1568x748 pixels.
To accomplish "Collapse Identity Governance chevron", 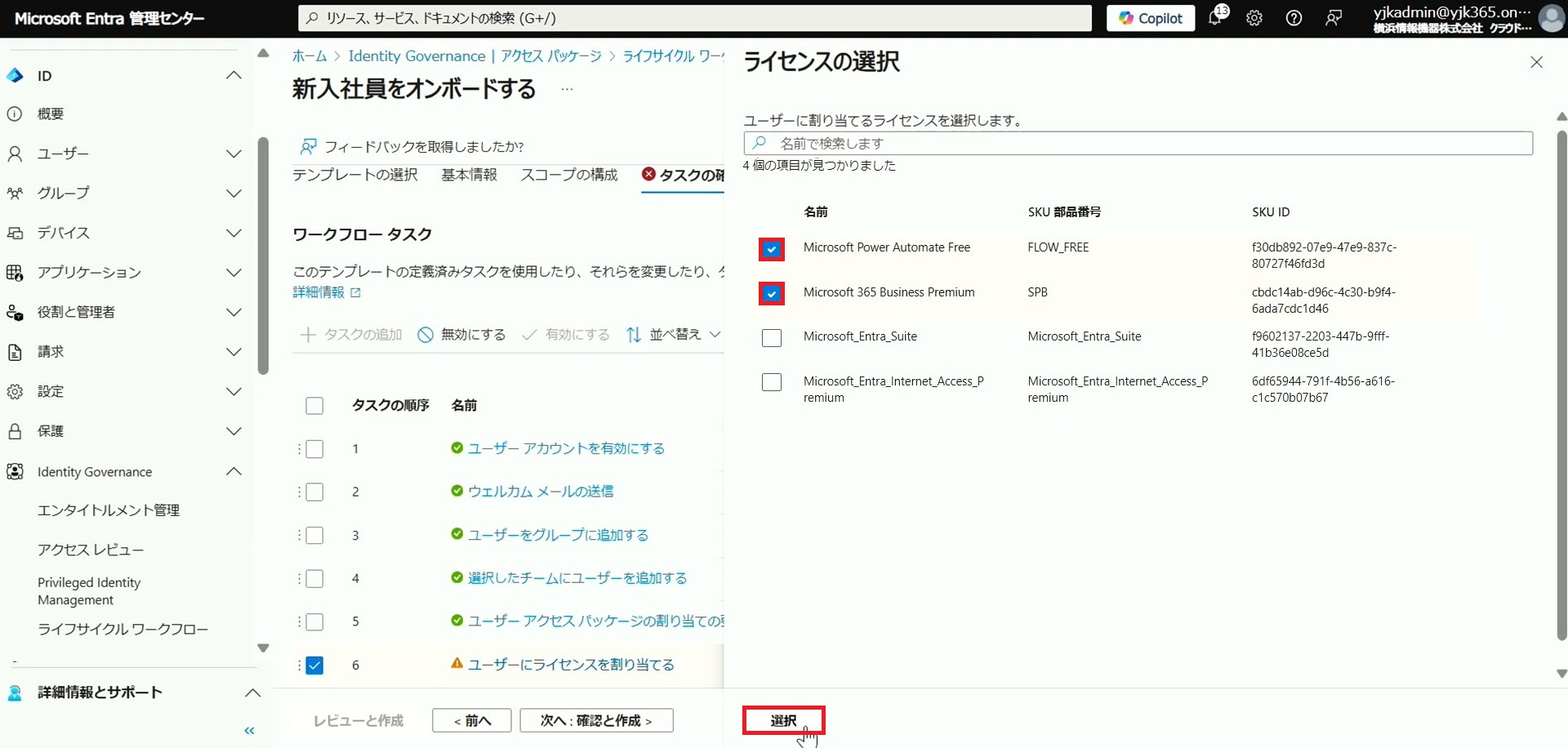I will (x=234, y=471).
